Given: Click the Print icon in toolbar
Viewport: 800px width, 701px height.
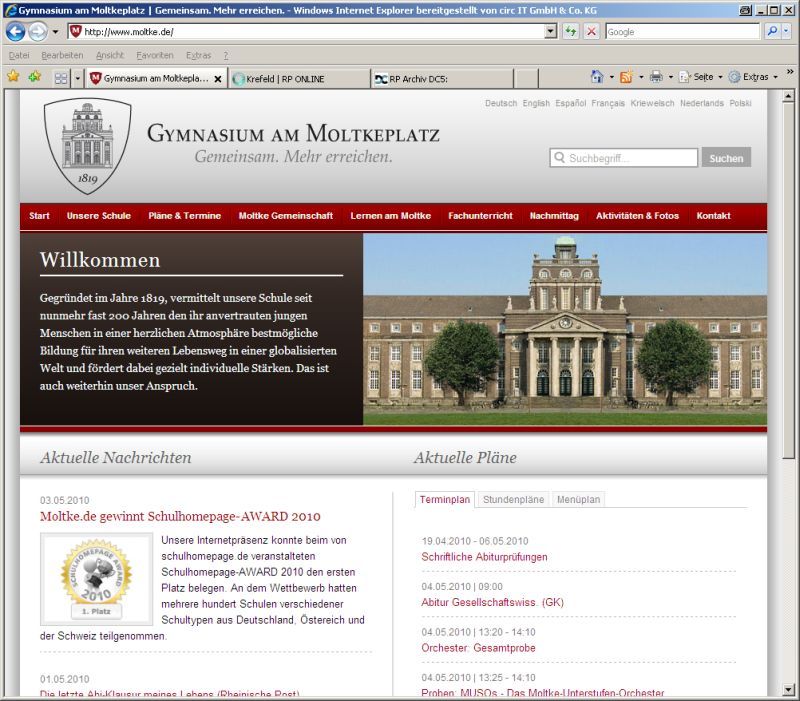Looking at the screenshot, I should click(656, 77).
